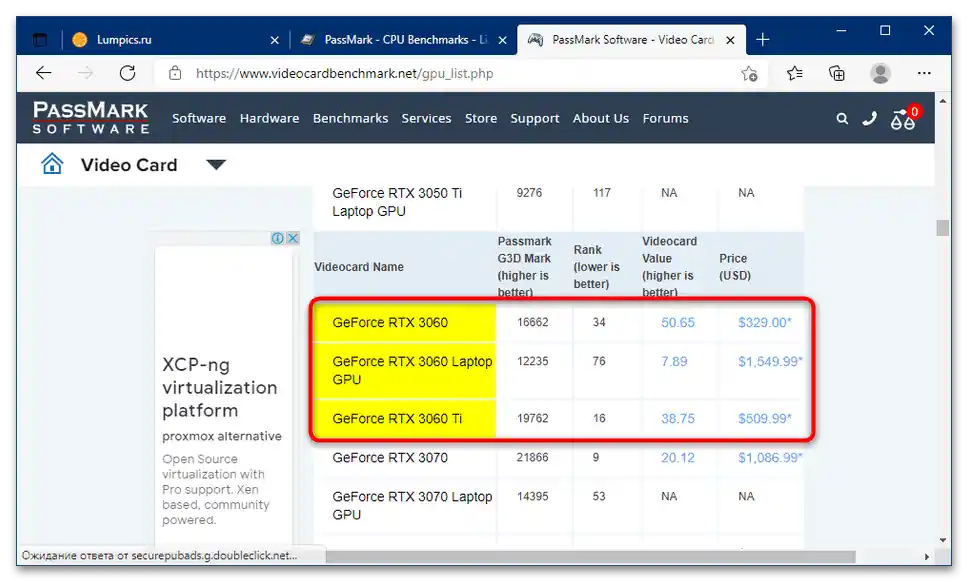This screenshot has height=582, width=968.
Task: Click the 50.65 videocard value link
Action: pos(678,322)
